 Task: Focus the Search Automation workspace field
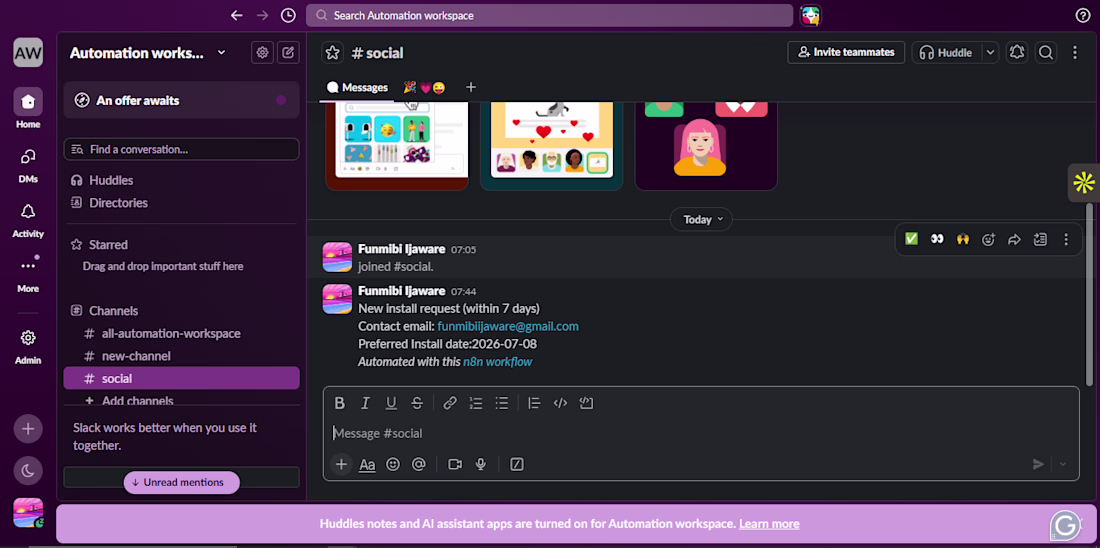pos(549,15)
